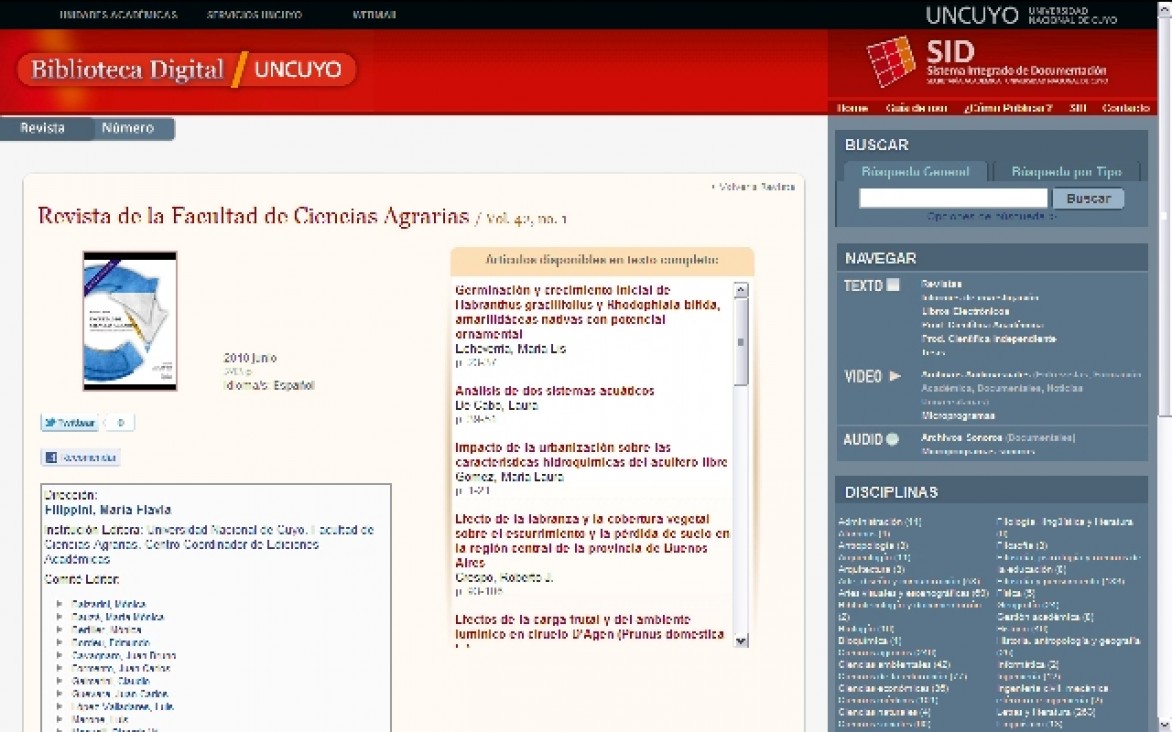Click the TEXTO document icon
The image size is (1172, 732).
(892, 285)
